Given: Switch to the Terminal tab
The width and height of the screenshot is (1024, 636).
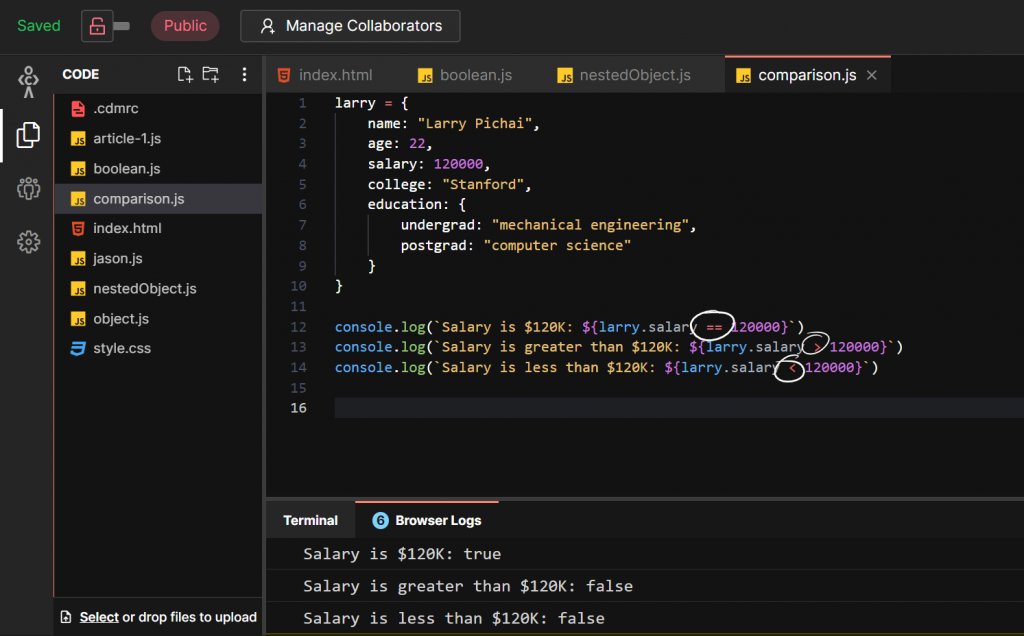Looking at the screenshot, I should (x=310, y=520).
